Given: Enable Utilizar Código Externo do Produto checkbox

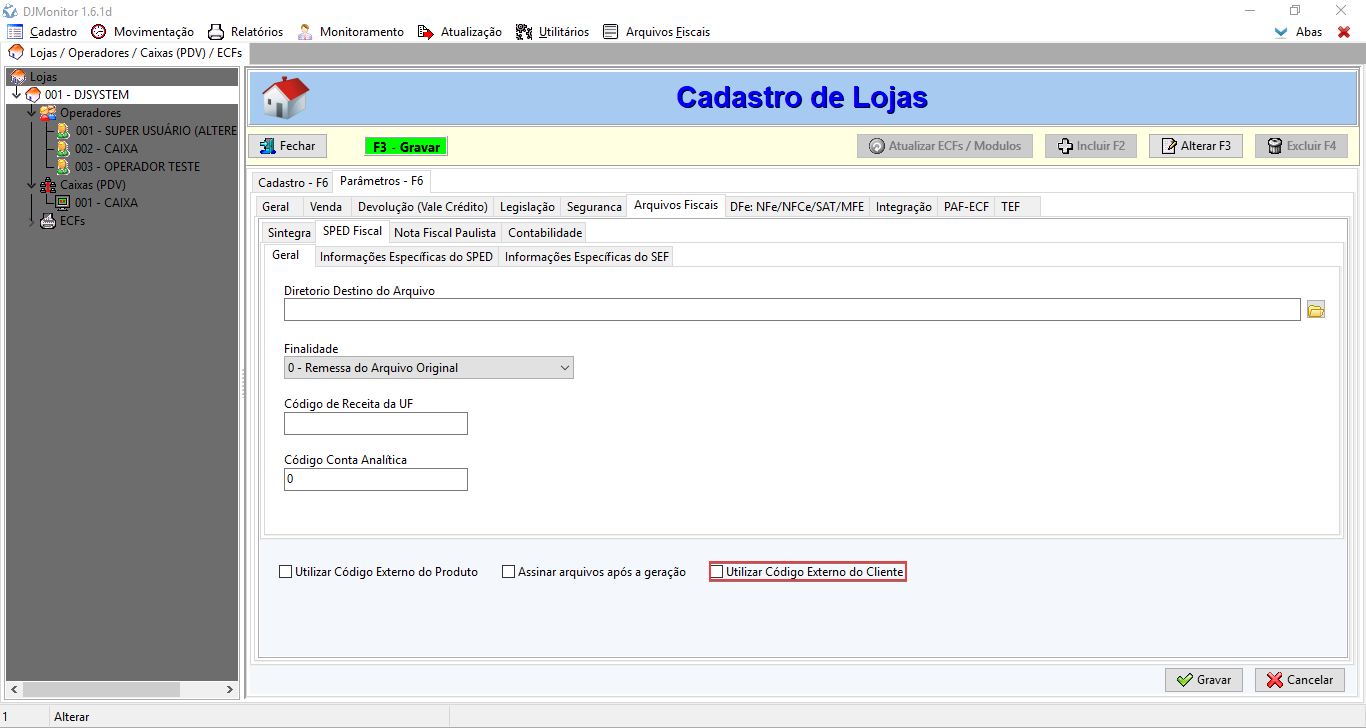Looking at the screenshot, I should pyautogui.click(x=286, y=572).
